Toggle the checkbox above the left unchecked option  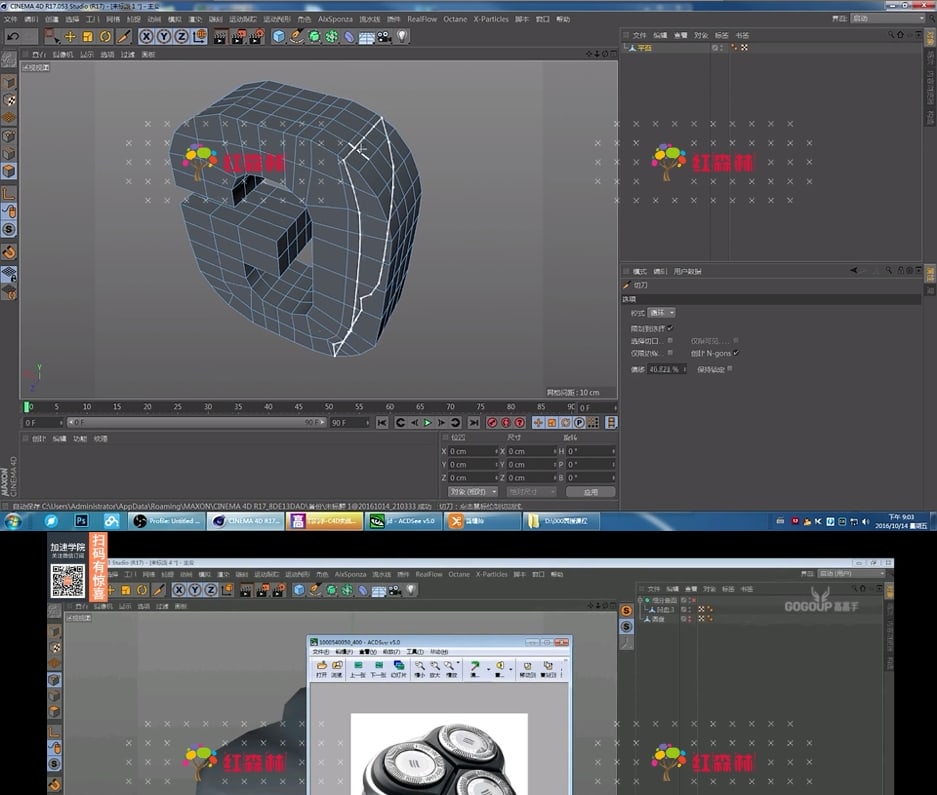pos(670,341)
